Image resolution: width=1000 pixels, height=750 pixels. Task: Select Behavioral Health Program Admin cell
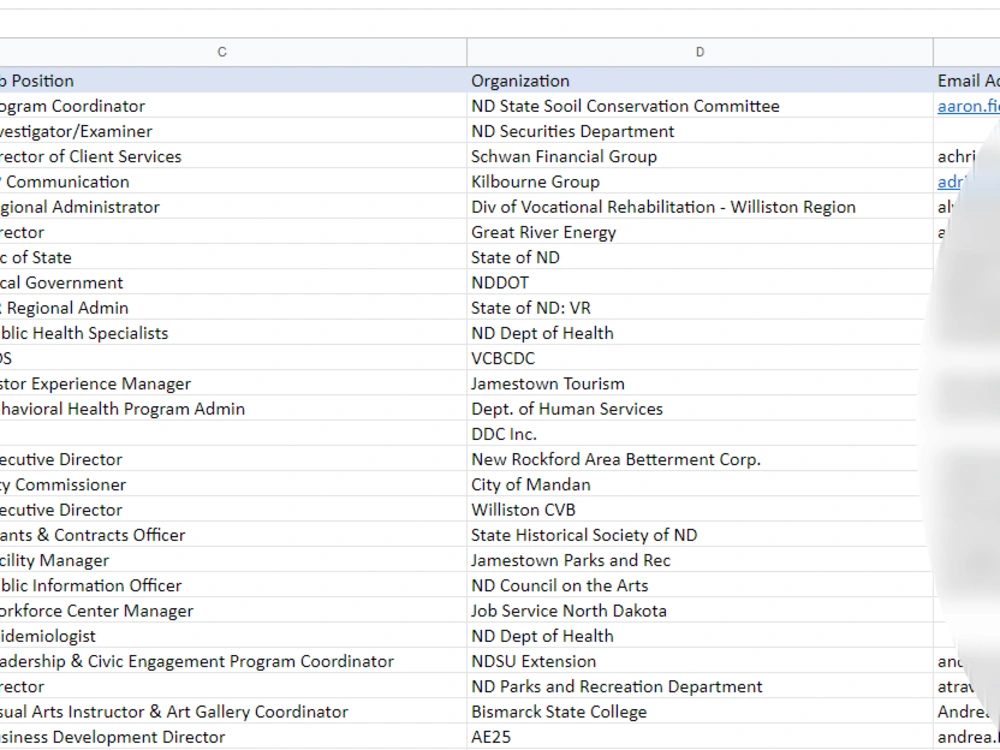click(x=233, y=409)
